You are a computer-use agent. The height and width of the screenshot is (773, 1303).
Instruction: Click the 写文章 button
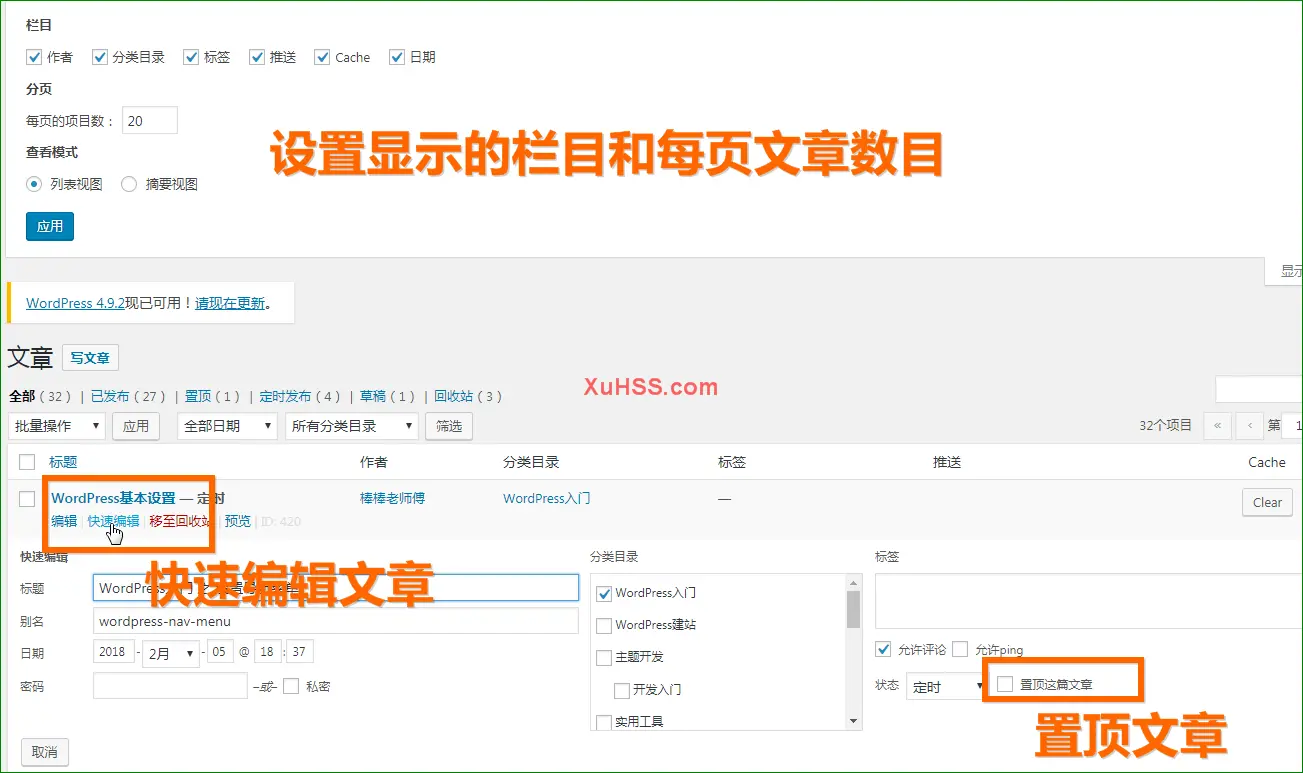point(90,358)
